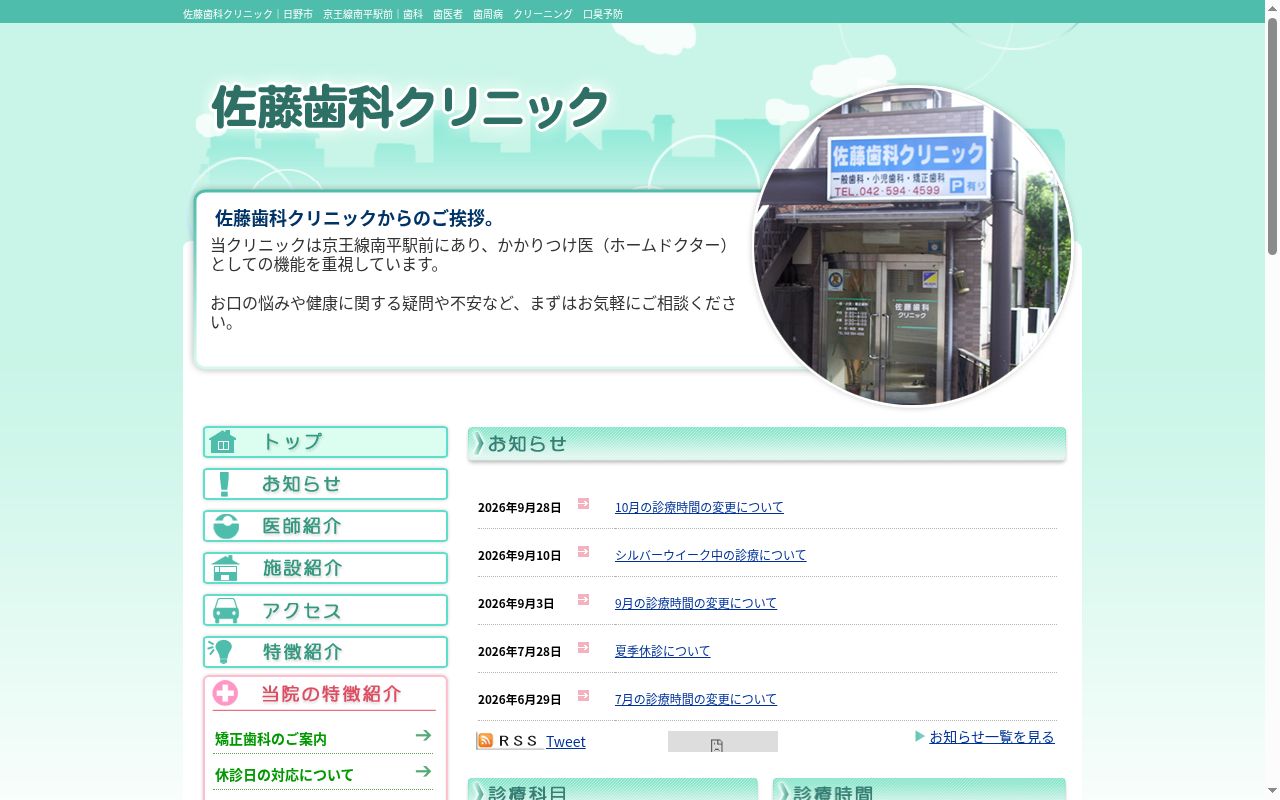Click pink arrow icon next to 2026年9月3日
The width and height of the screenshot is (1280, 800).
tap(583, 599)
